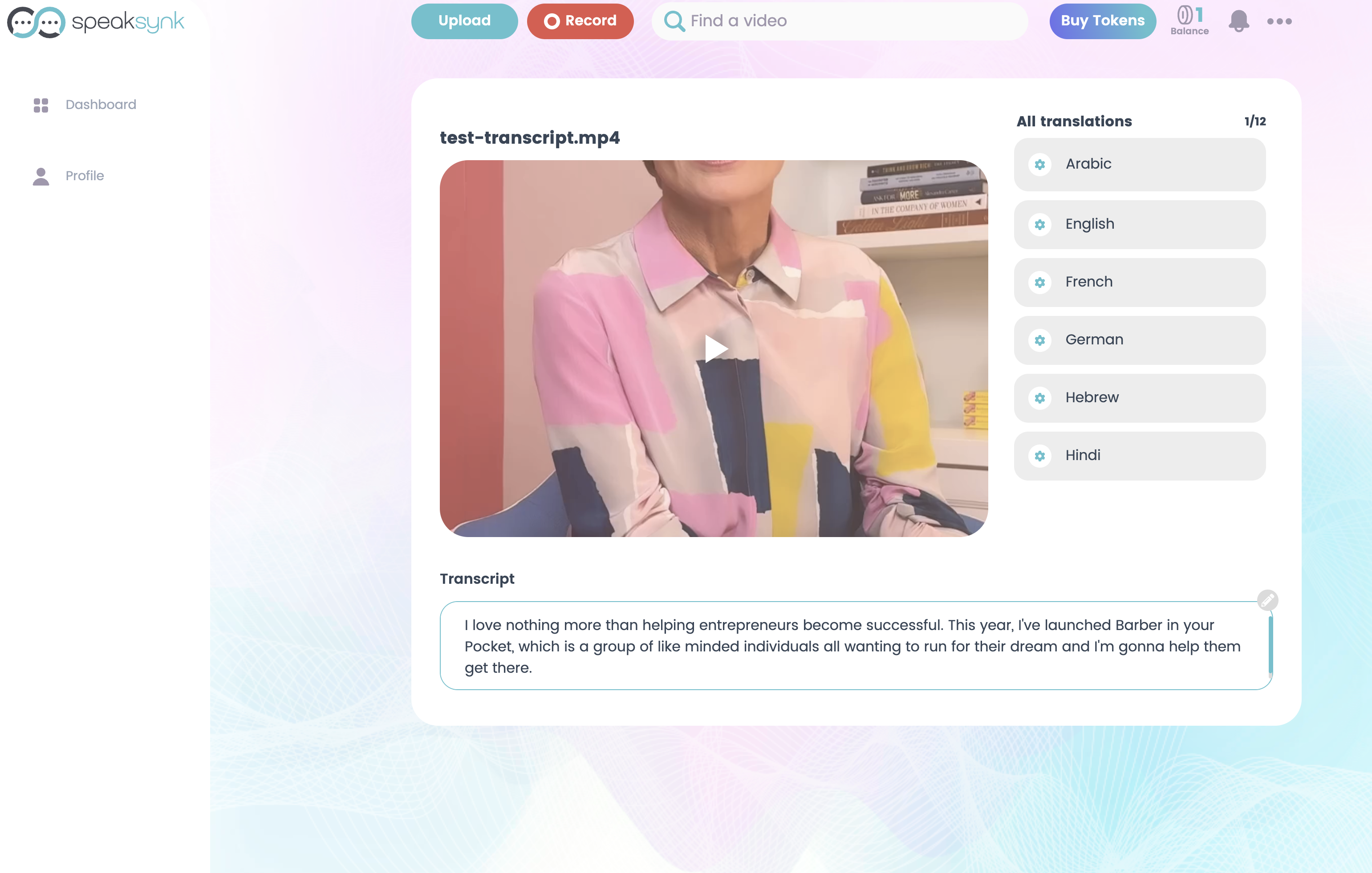The width and height of the screenshot is (1372, 873).
Task: Click the Dashboard menu item
Action: pos(101,104)
